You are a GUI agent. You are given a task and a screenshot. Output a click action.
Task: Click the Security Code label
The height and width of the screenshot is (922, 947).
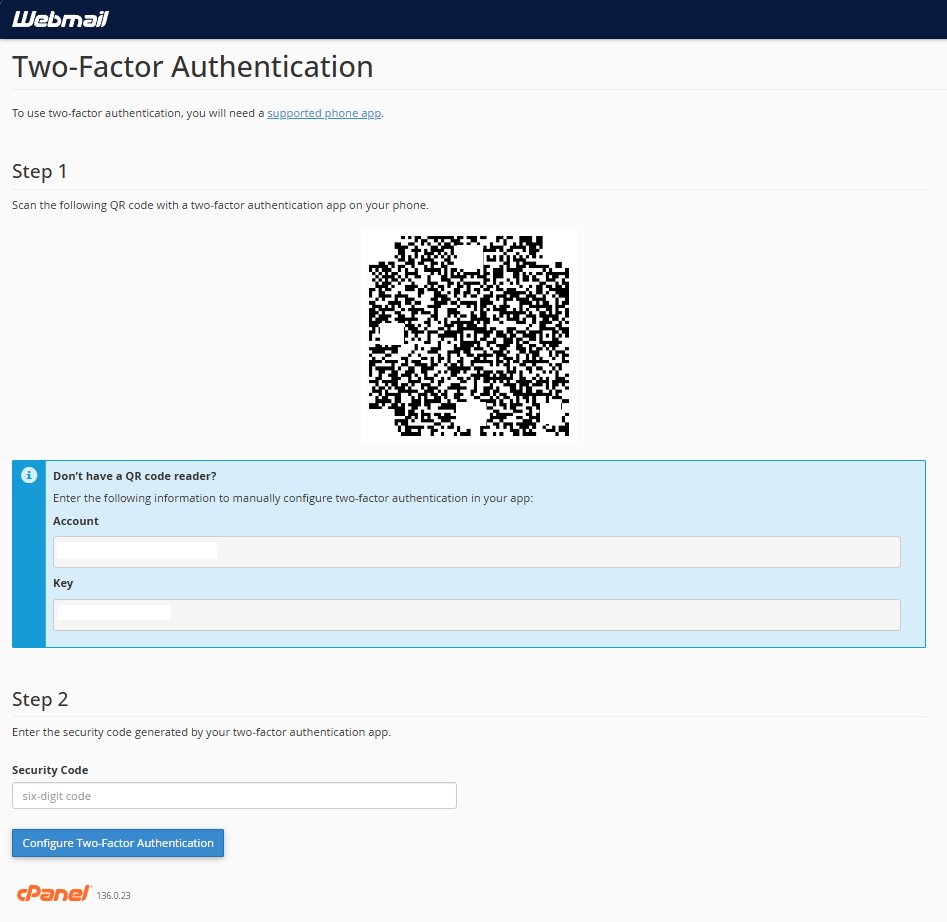tap(50, 770)
